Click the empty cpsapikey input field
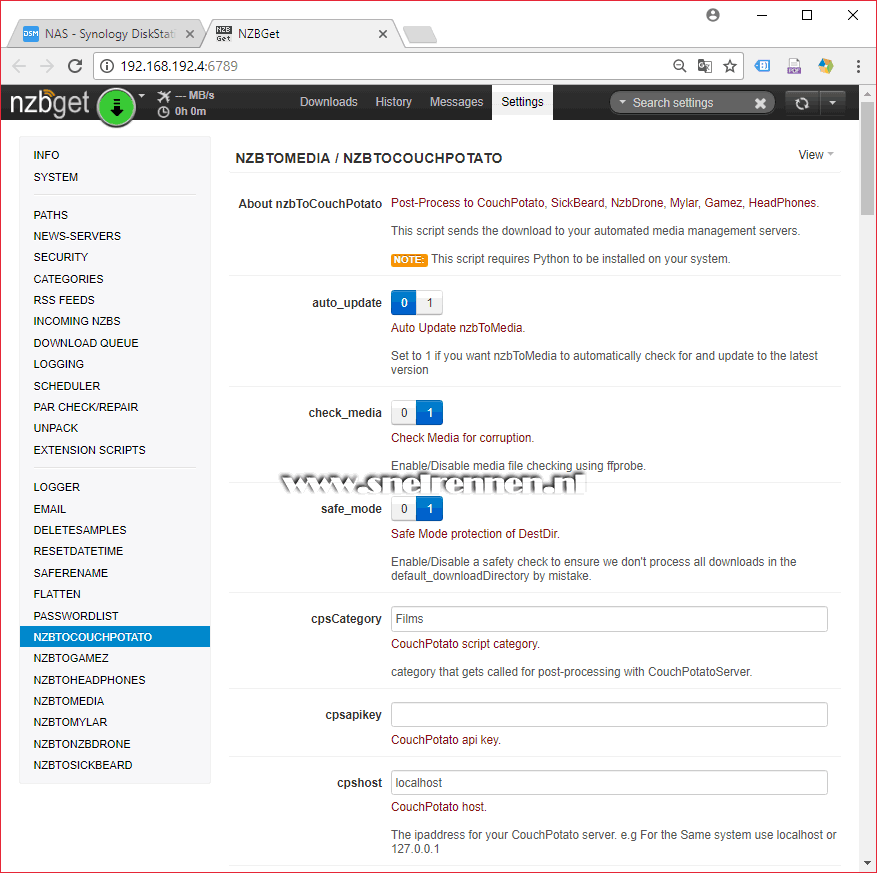 point(609,715)
